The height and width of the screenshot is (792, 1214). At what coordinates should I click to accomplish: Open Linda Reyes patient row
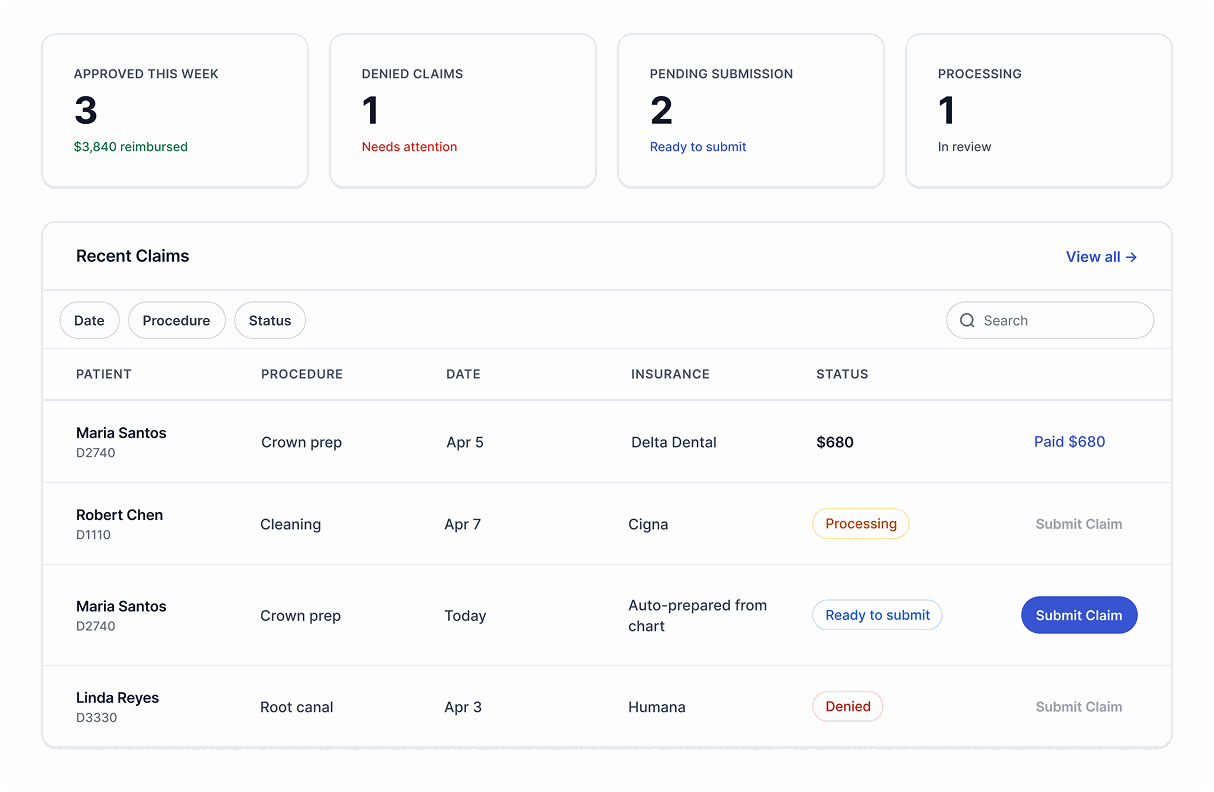(x=607, y=707)
